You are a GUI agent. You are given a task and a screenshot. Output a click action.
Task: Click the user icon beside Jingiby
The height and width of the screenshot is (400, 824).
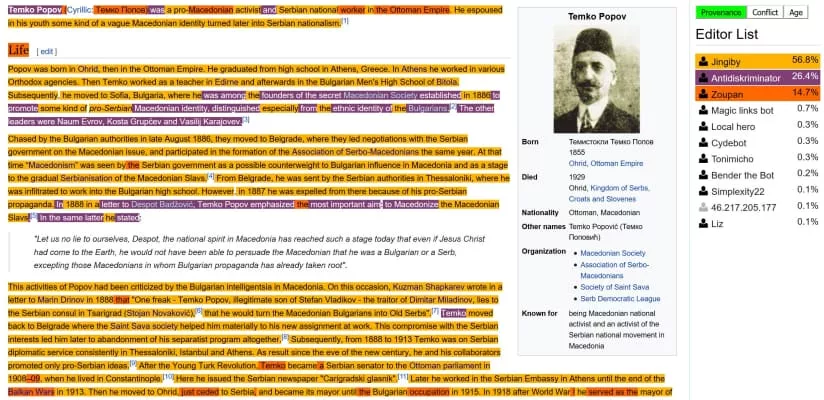click(703, 61)
